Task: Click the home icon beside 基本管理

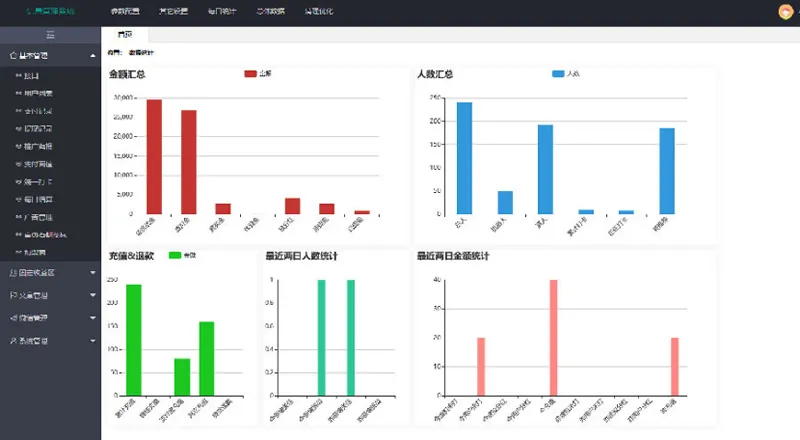Action: (13, 55)
